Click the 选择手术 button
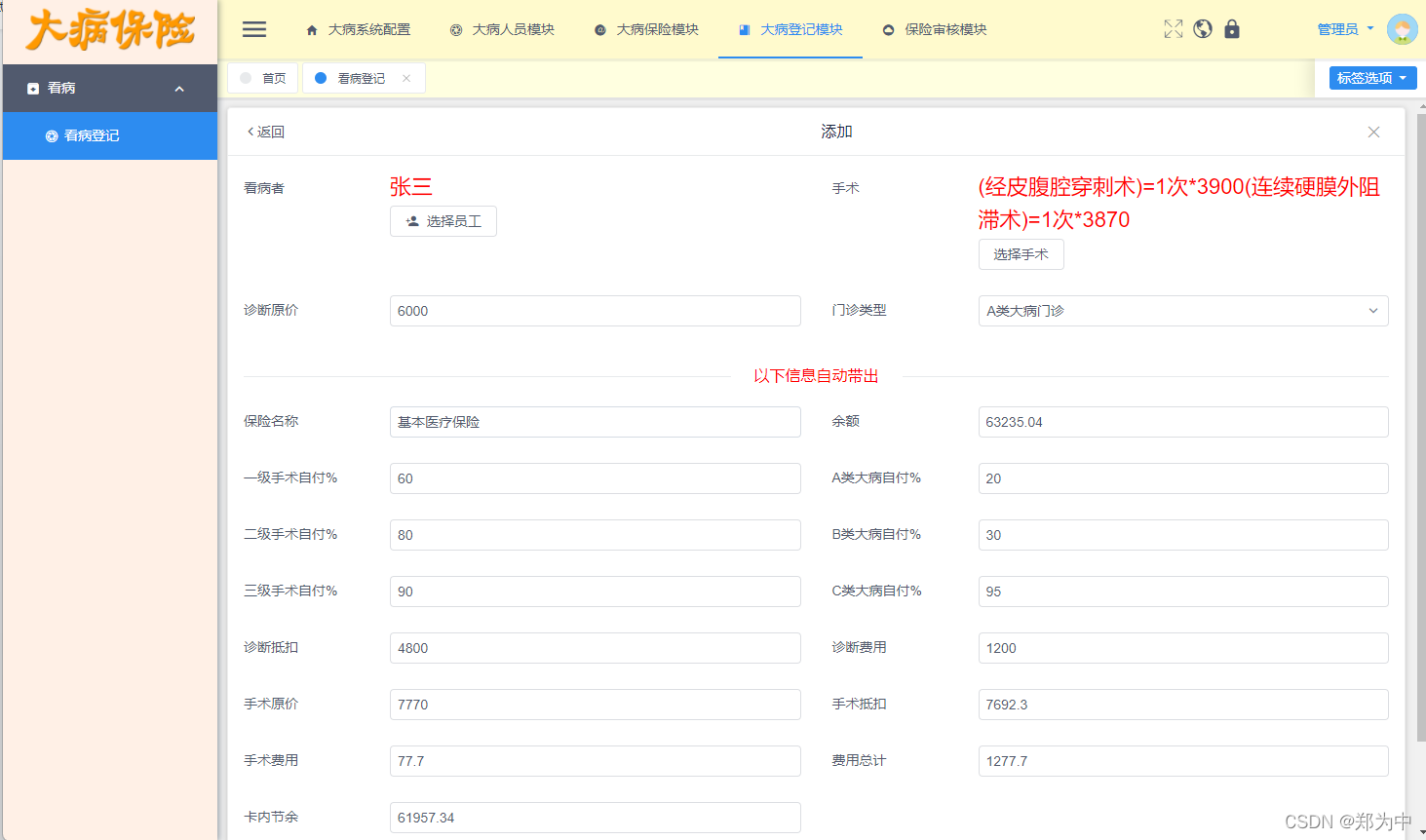The width and height of the screenshot is (1426, 840). click(1021, 254)
